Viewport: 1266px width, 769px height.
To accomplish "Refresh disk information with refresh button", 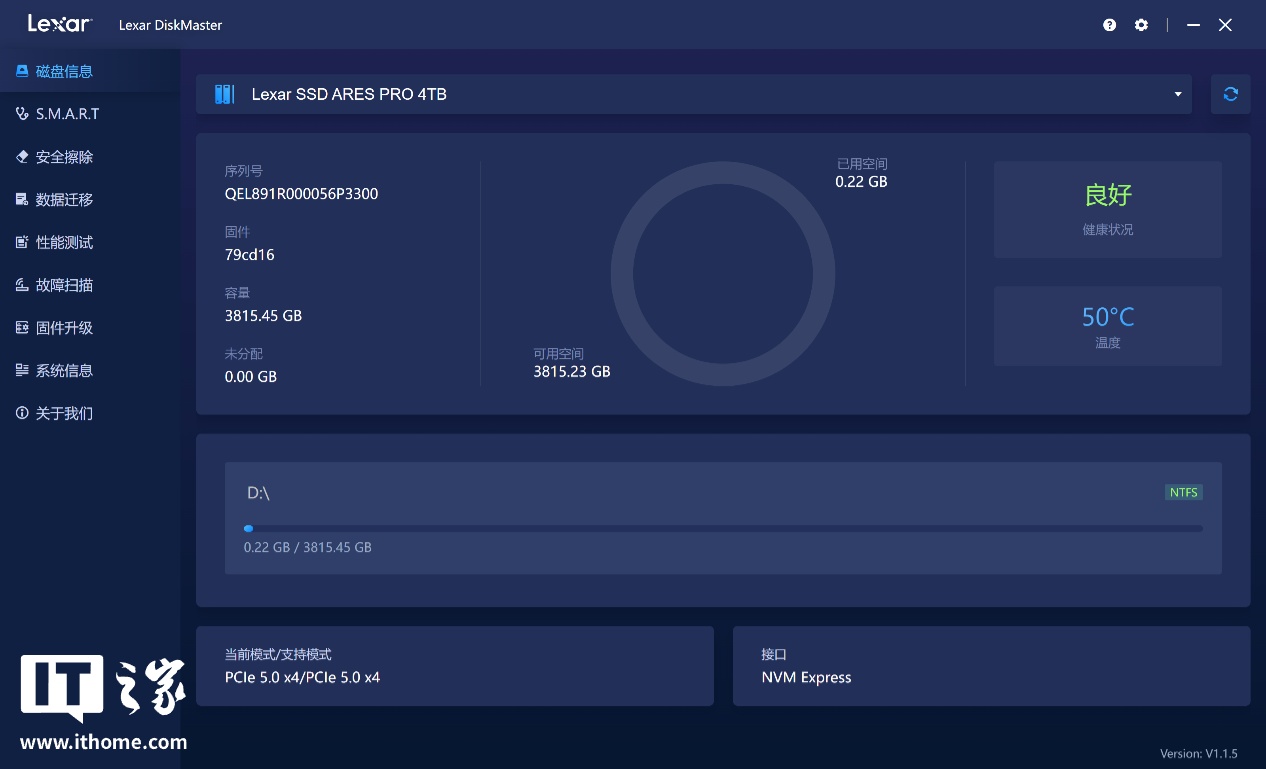I will 1230,94.
